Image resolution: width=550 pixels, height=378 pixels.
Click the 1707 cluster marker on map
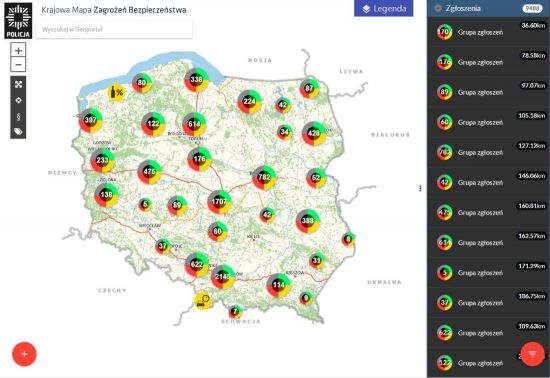click(x=220, y=202)
